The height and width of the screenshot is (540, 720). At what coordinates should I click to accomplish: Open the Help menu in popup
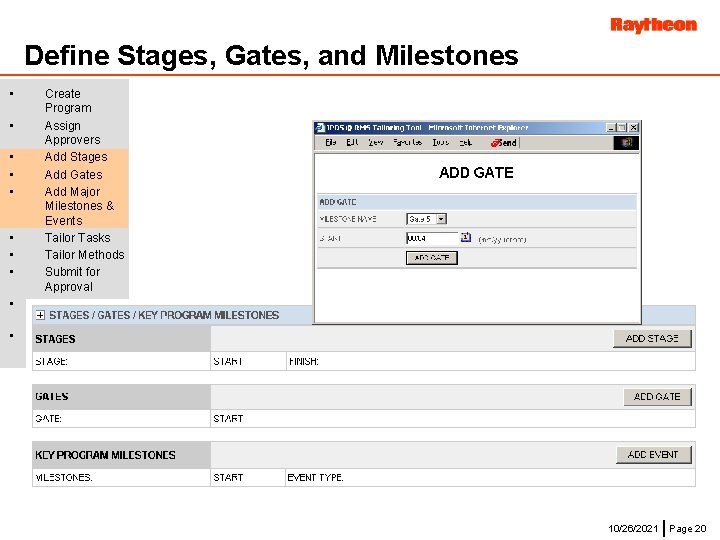(466, 143)
